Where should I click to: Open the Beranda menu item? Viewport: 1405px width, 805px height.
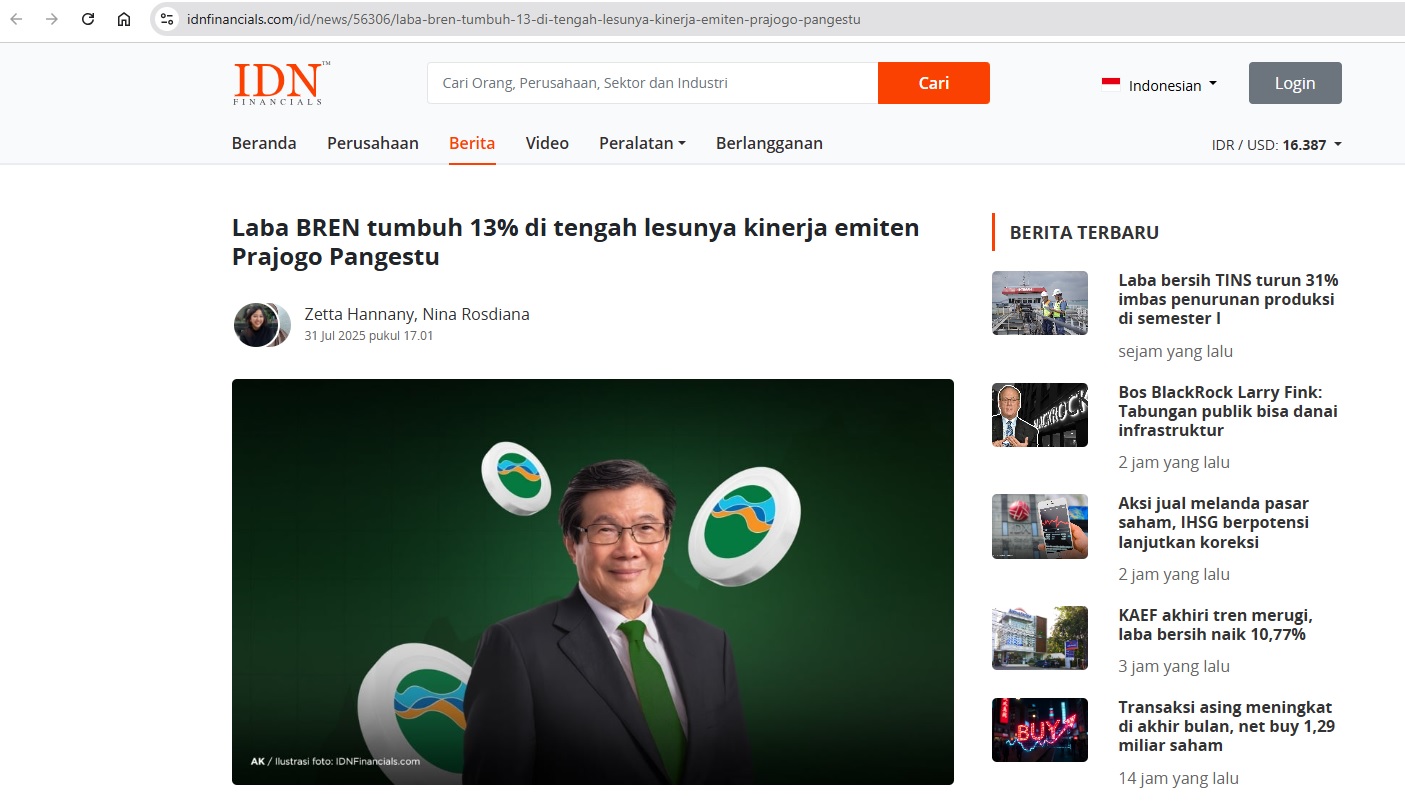pos(264,143)
